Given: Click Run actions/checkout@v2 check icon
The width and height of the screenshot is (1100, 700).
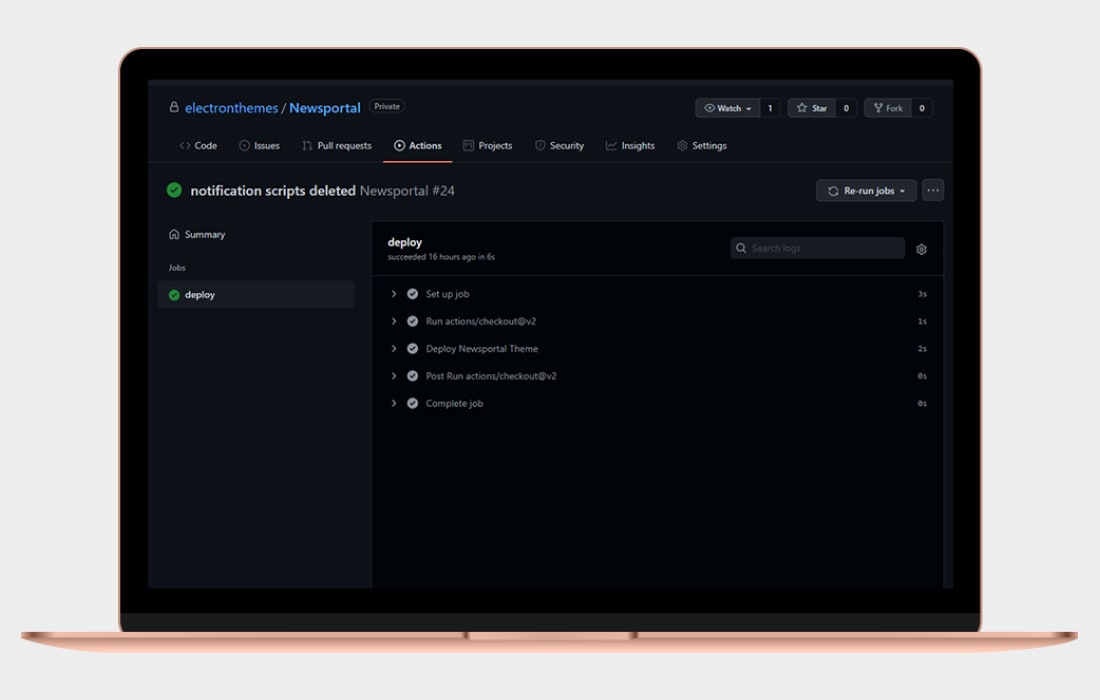Looking at the screenshot, I should point(412,321).
